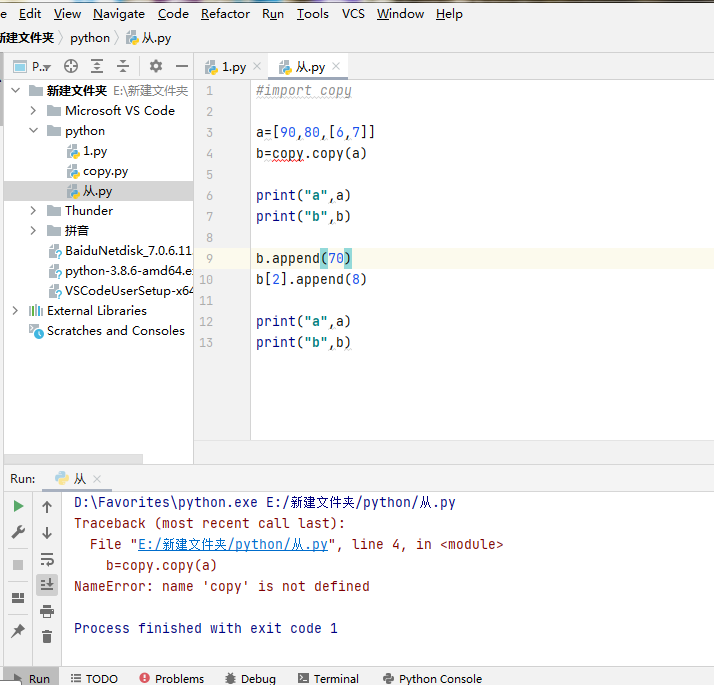The height and width of the screenshot is (685, 714).
Task: Toggle Scroll to End in console
Action: (47, 584)
